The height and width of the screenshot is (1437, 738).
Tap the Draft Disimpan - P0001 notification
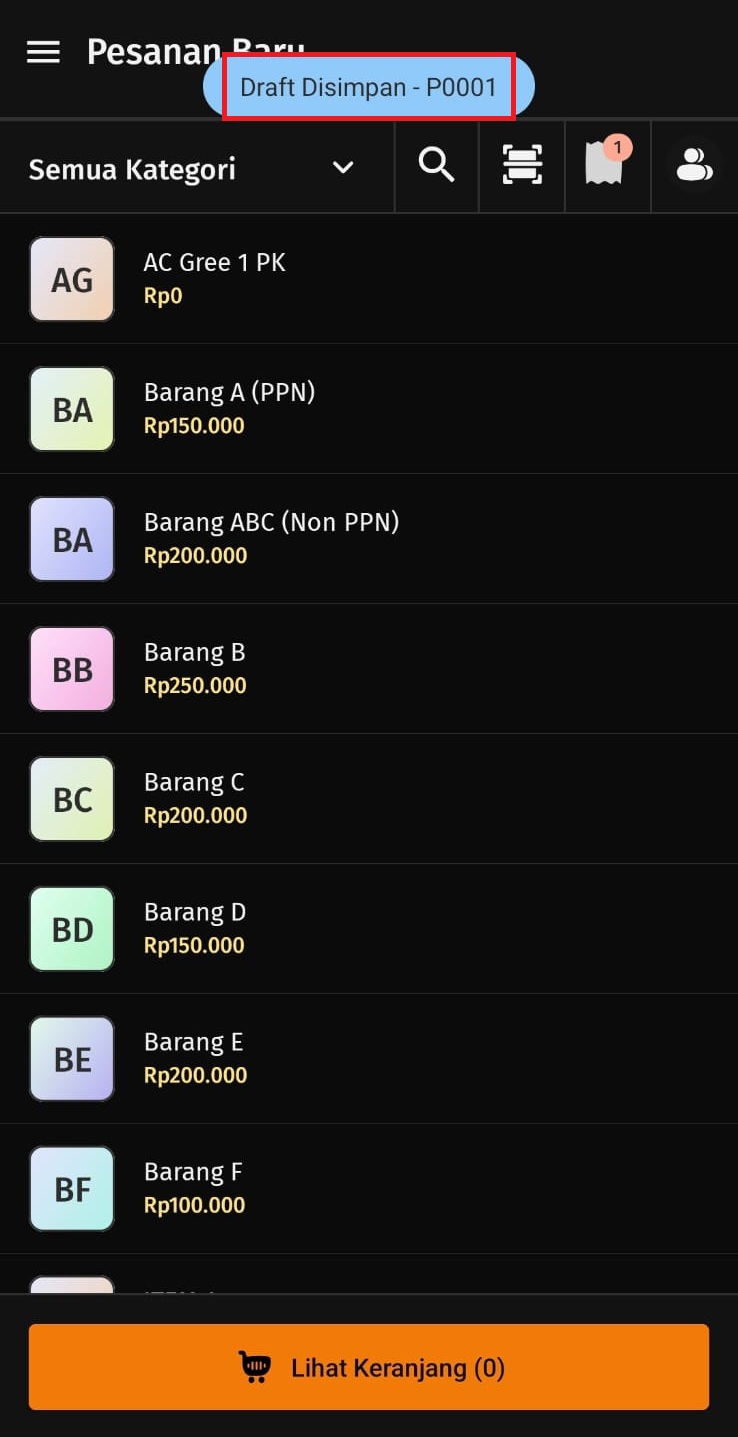pyautogui.click(x=368, y=87)
